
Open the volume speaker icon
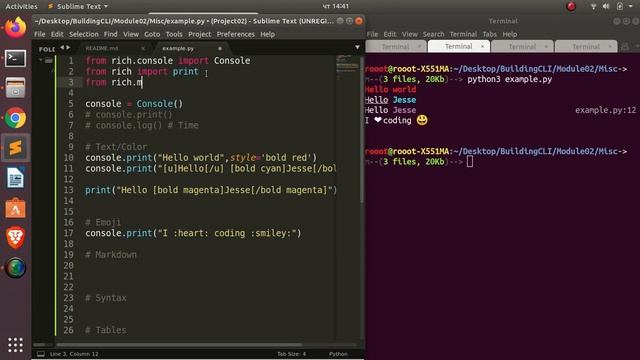coord(606,6)
